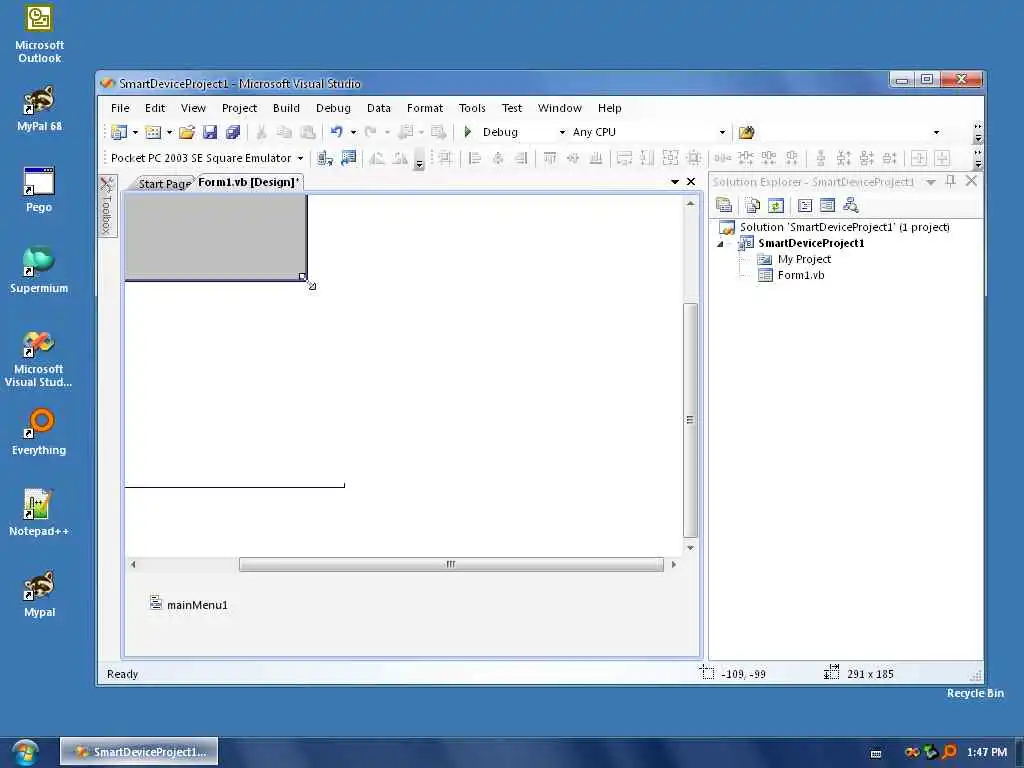This screenshot has width=1024, height=768.
Task: Save Form1.vb with the floppy disk icon
Action: tap(210, 133)
